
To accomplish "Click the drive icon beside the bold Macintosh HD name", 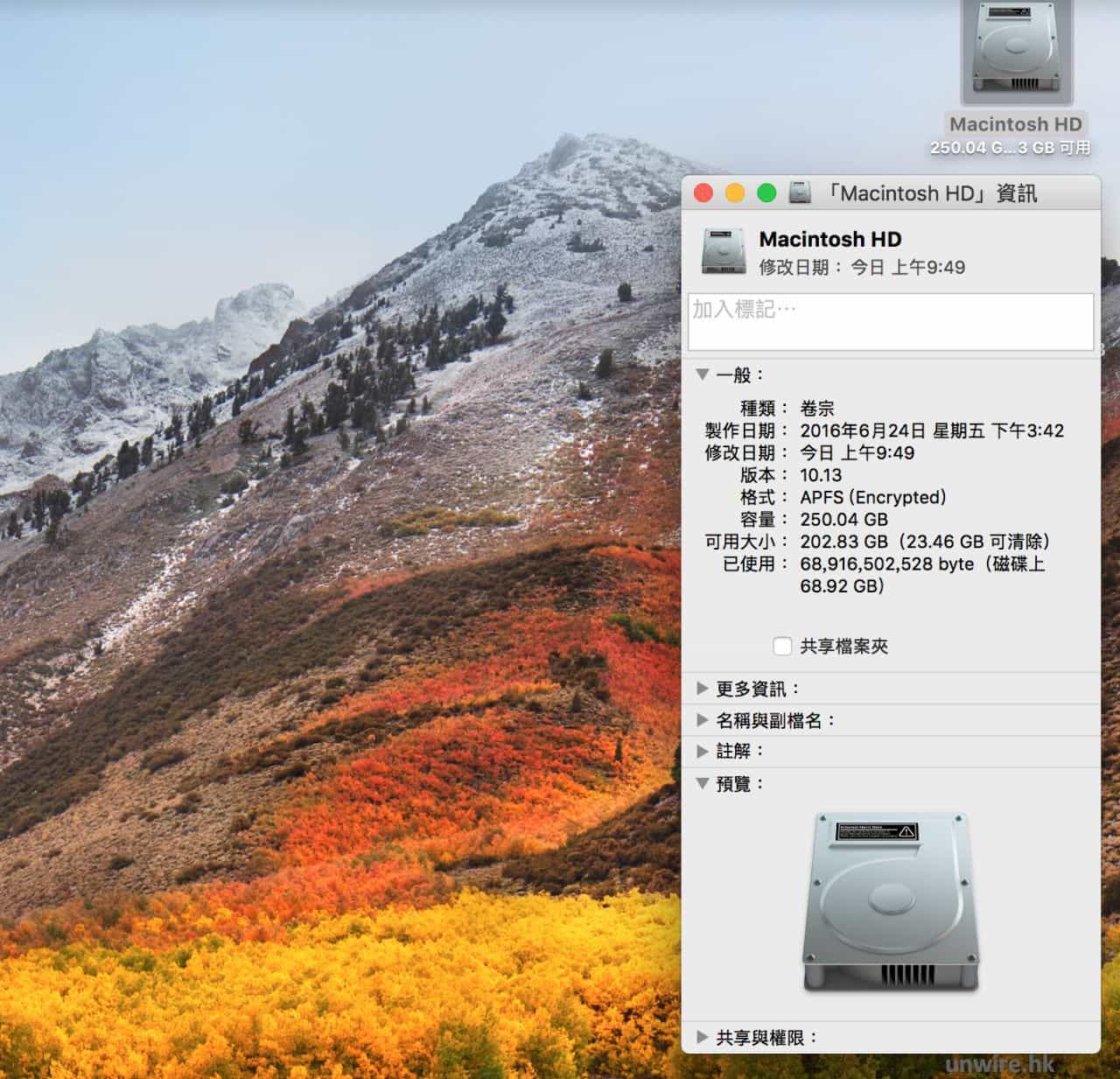I will coord(723,251).
